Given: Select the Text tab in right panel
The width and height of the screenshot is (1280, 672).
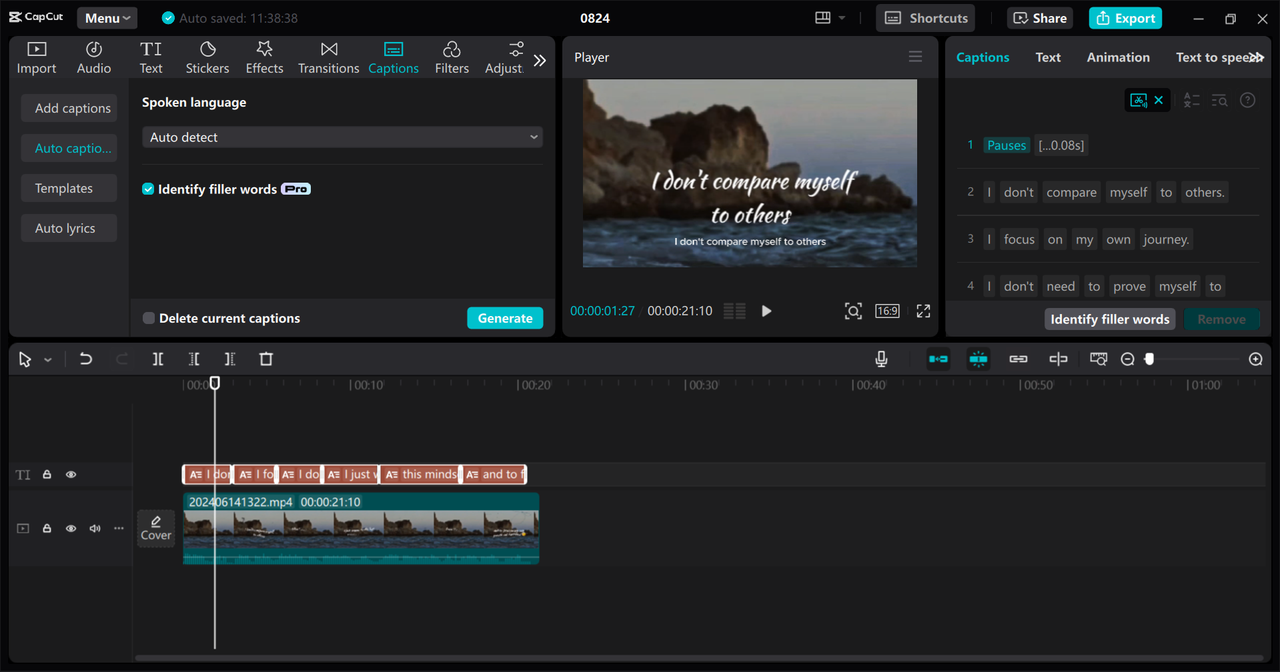Looking at the screenshot, I should [1048, 57].
